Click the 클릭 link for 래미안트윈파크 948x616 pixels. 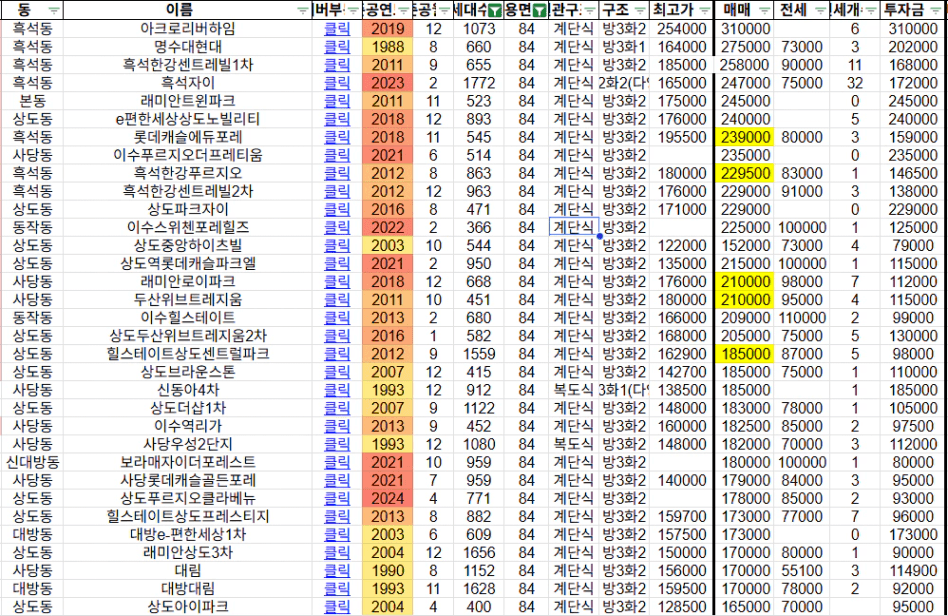[337, 100]
